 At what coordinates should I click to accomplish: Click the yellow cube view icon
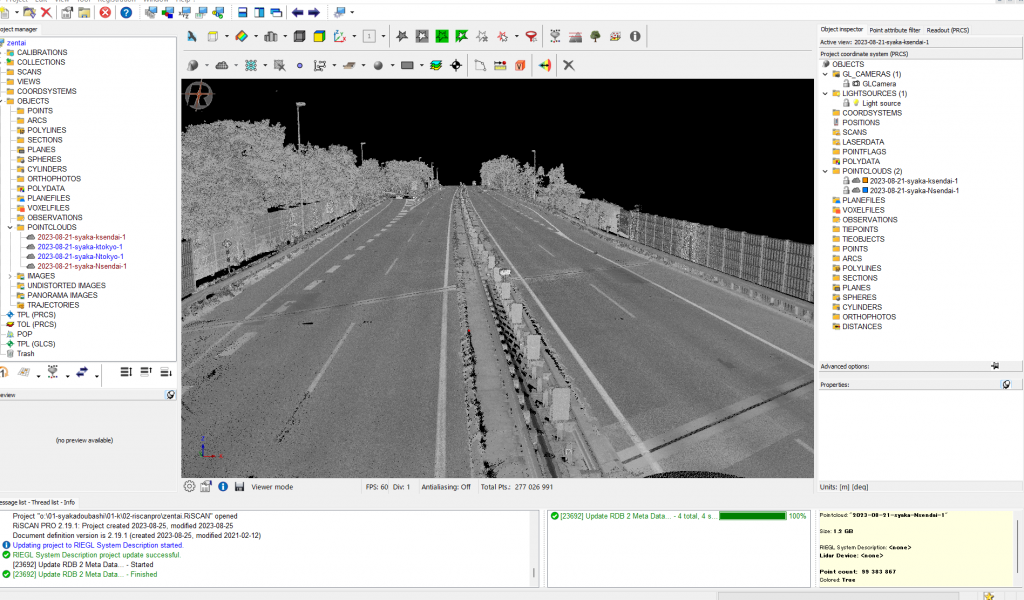click(x=319, y=37)
